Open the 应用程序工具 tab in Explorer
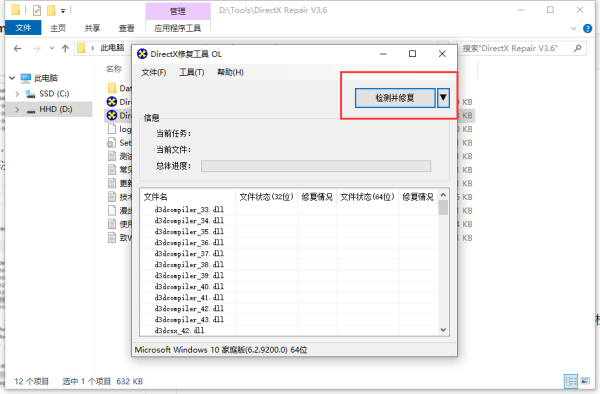 click(178, 28)
